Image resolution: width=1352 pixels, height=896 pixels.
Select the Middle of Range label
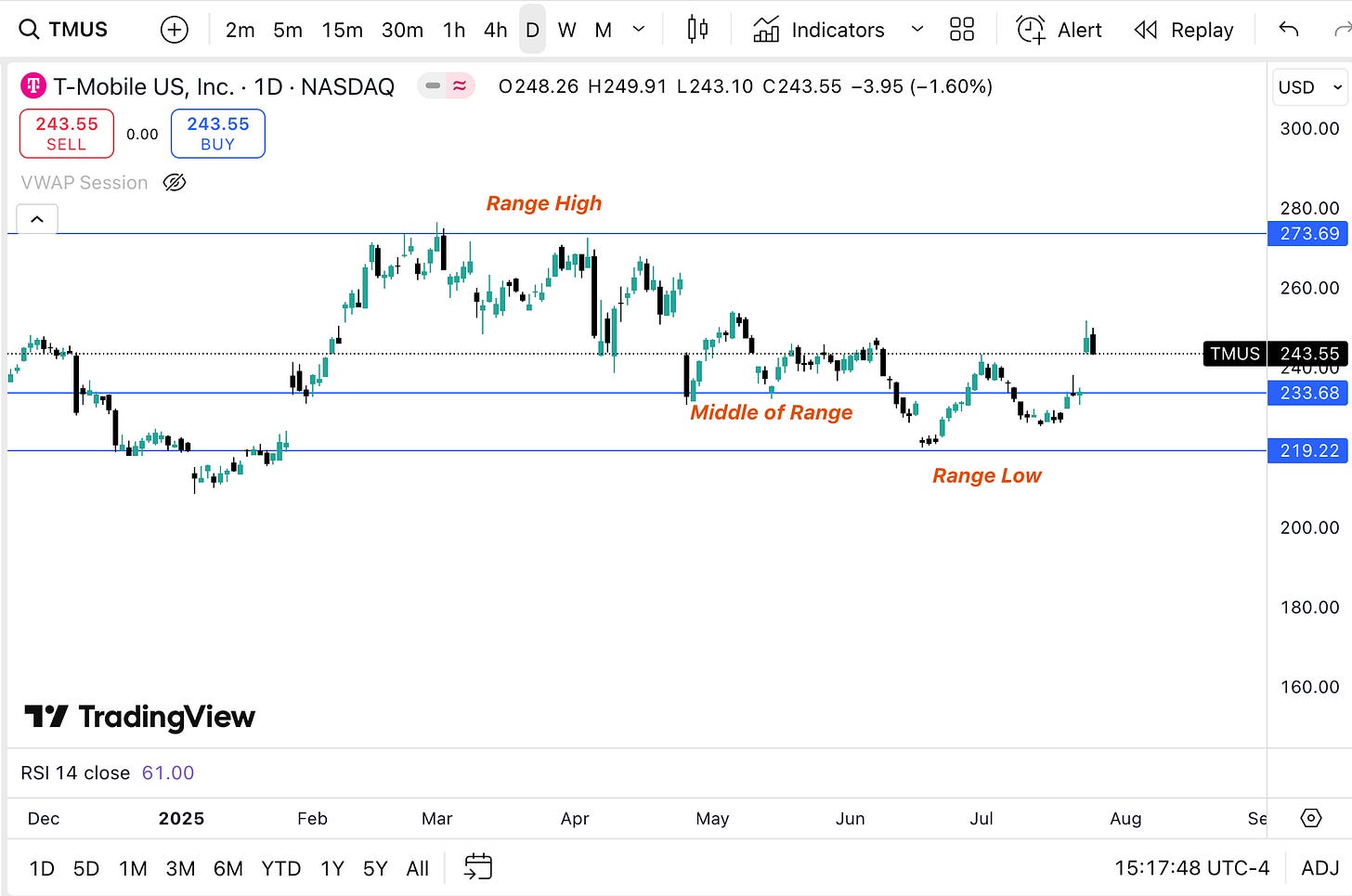pyautogui.click(x=771, y=412)
